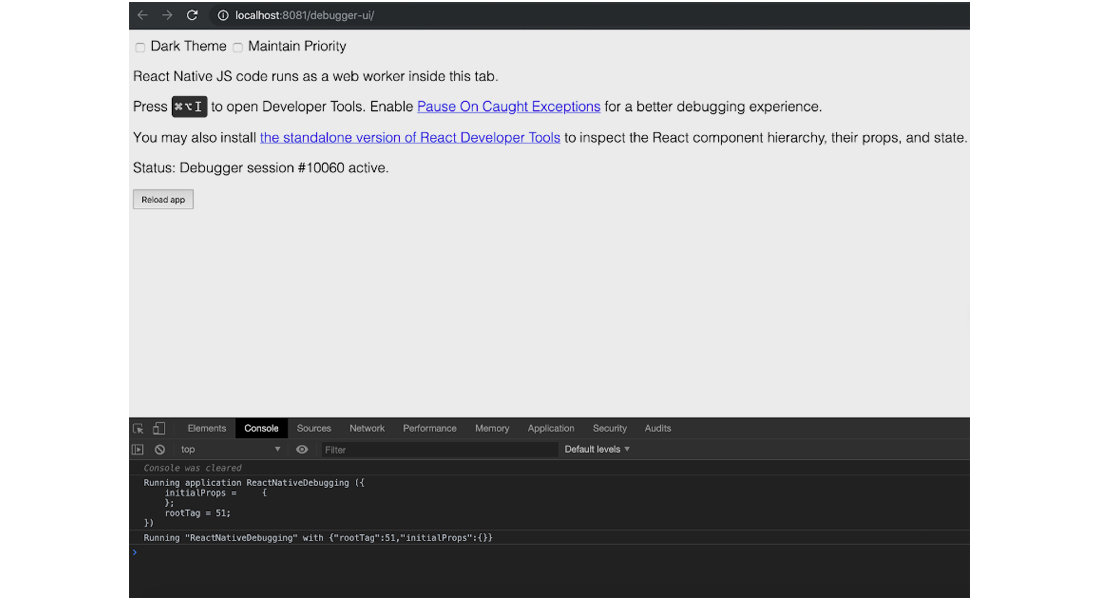Open the Pause On Caught Exceptions link

click(x=509, y=107)
